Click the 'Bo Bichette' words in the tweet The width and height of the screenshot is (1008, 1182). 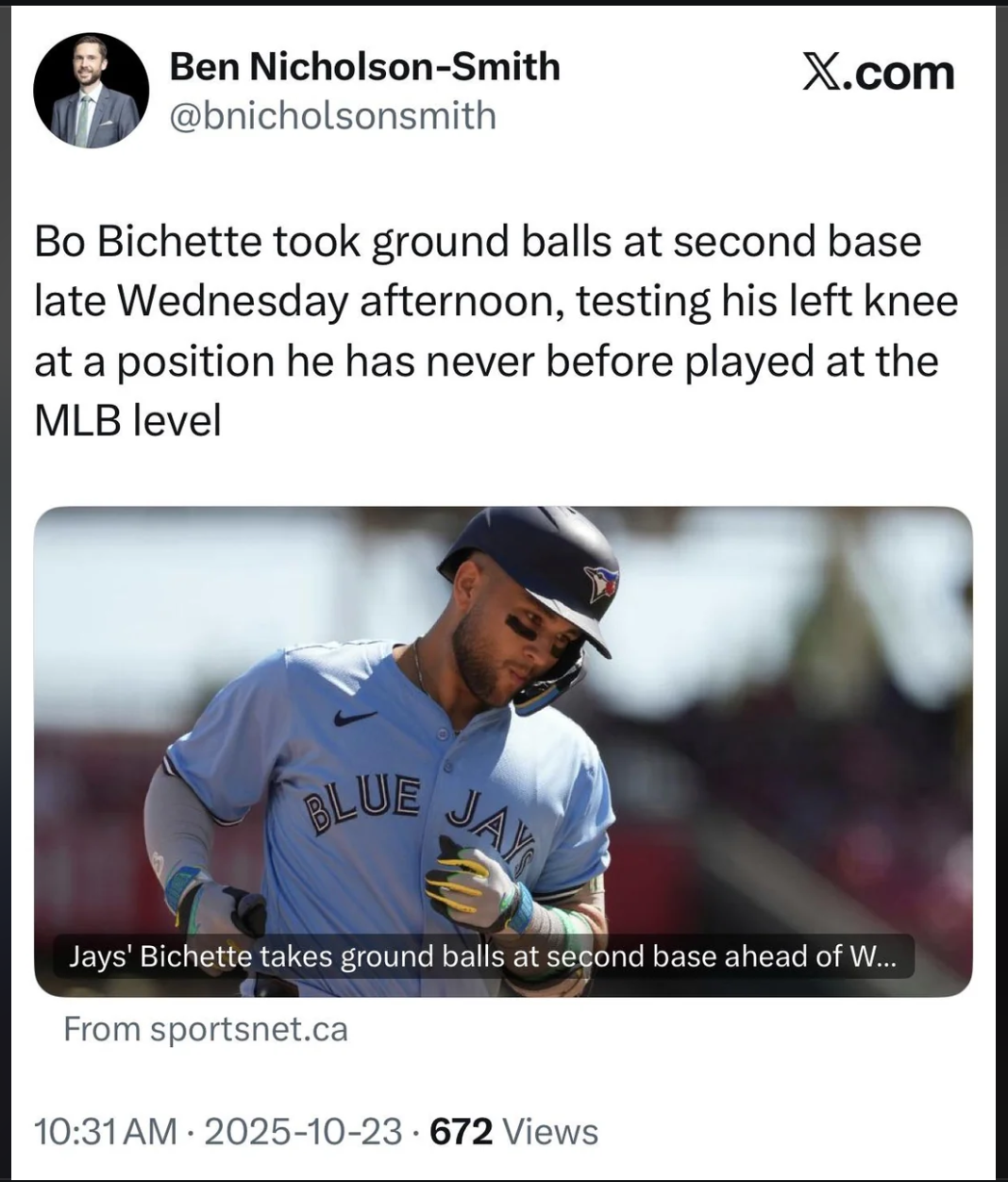(148, 242)
